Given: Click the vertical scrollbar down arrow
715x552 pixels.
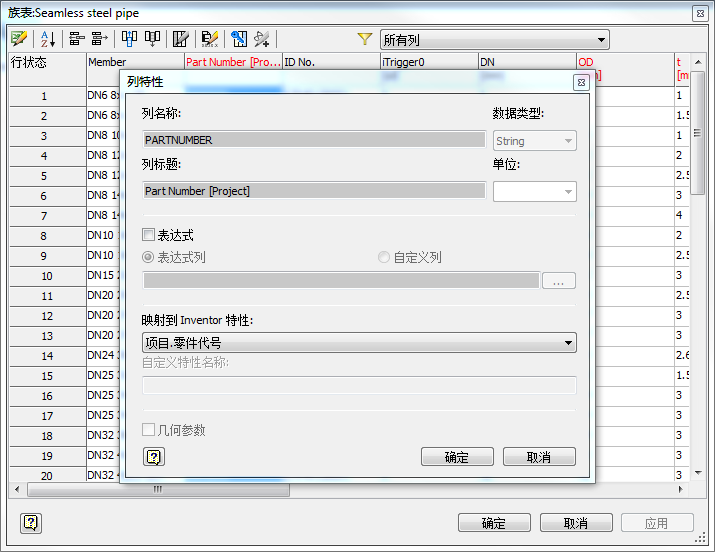Looking at the screenshot, I should tap(698, 473).
